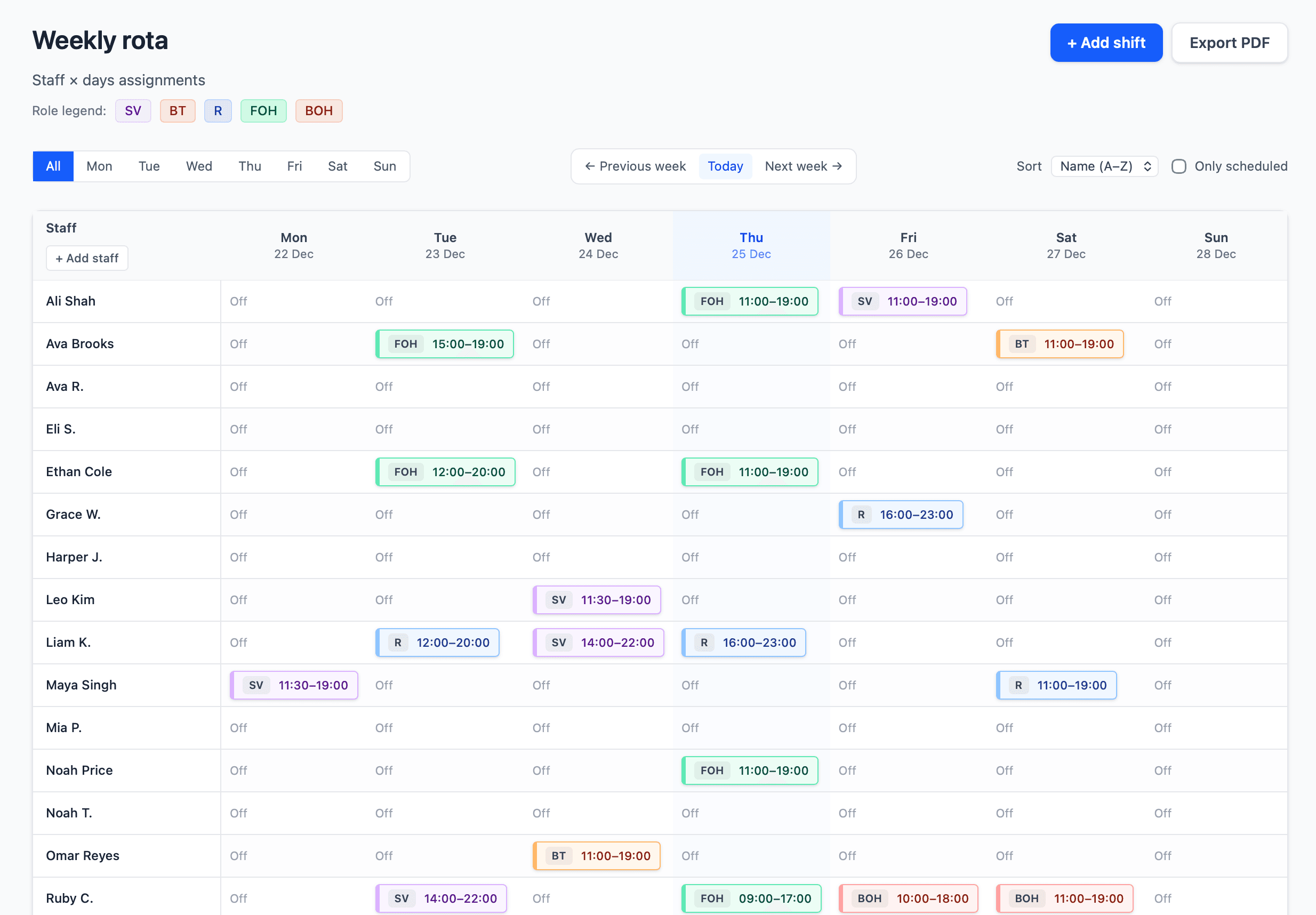This screenshot has width=1316, height=915.
Task: Open Ali Shah's Thursday FOH shift
Action: (x=750, y=301)
